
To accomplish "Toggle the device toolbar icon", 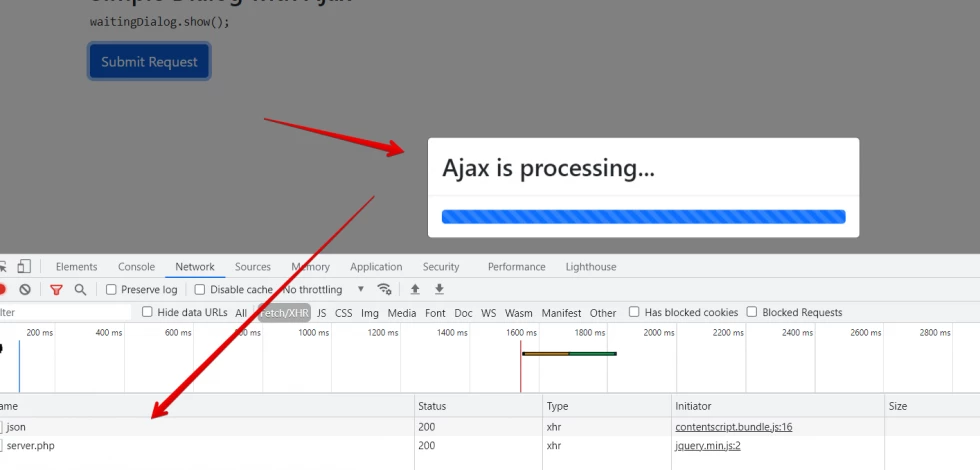I will 24,266.
